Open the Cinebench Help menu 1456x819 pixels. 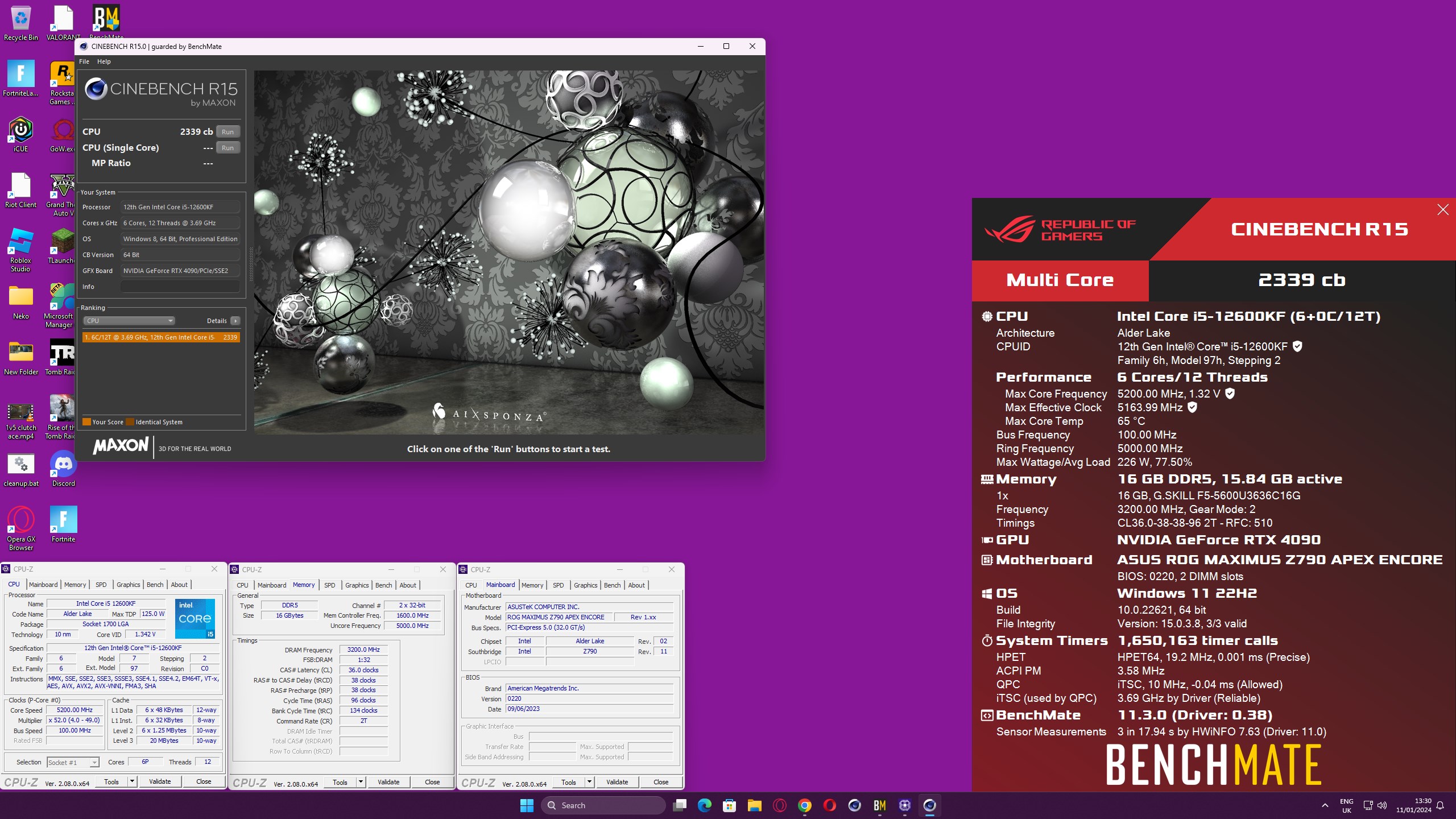coord(104,61)
